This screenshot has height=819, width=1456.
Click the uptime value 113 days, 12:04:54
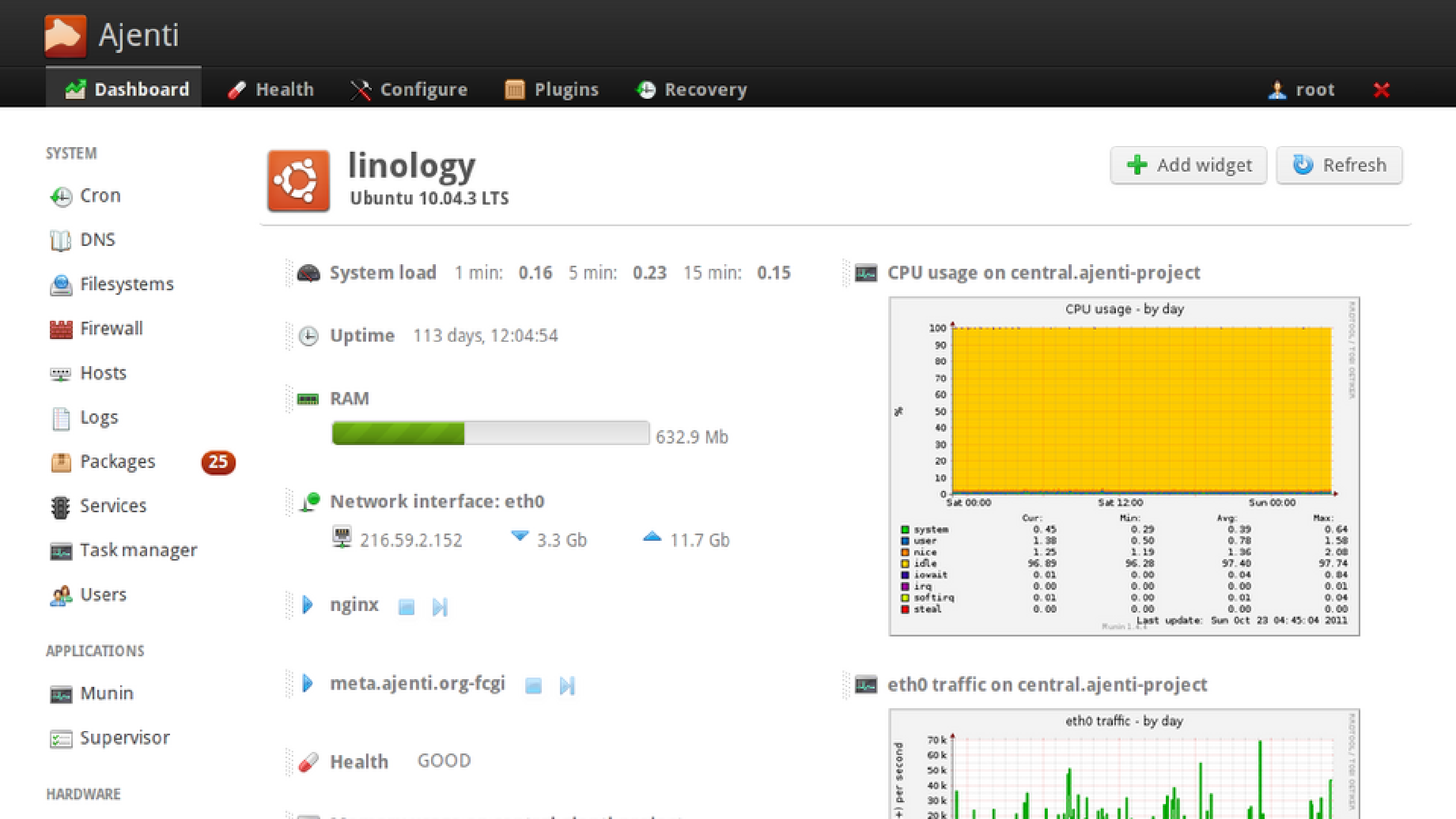pos(486,336)
